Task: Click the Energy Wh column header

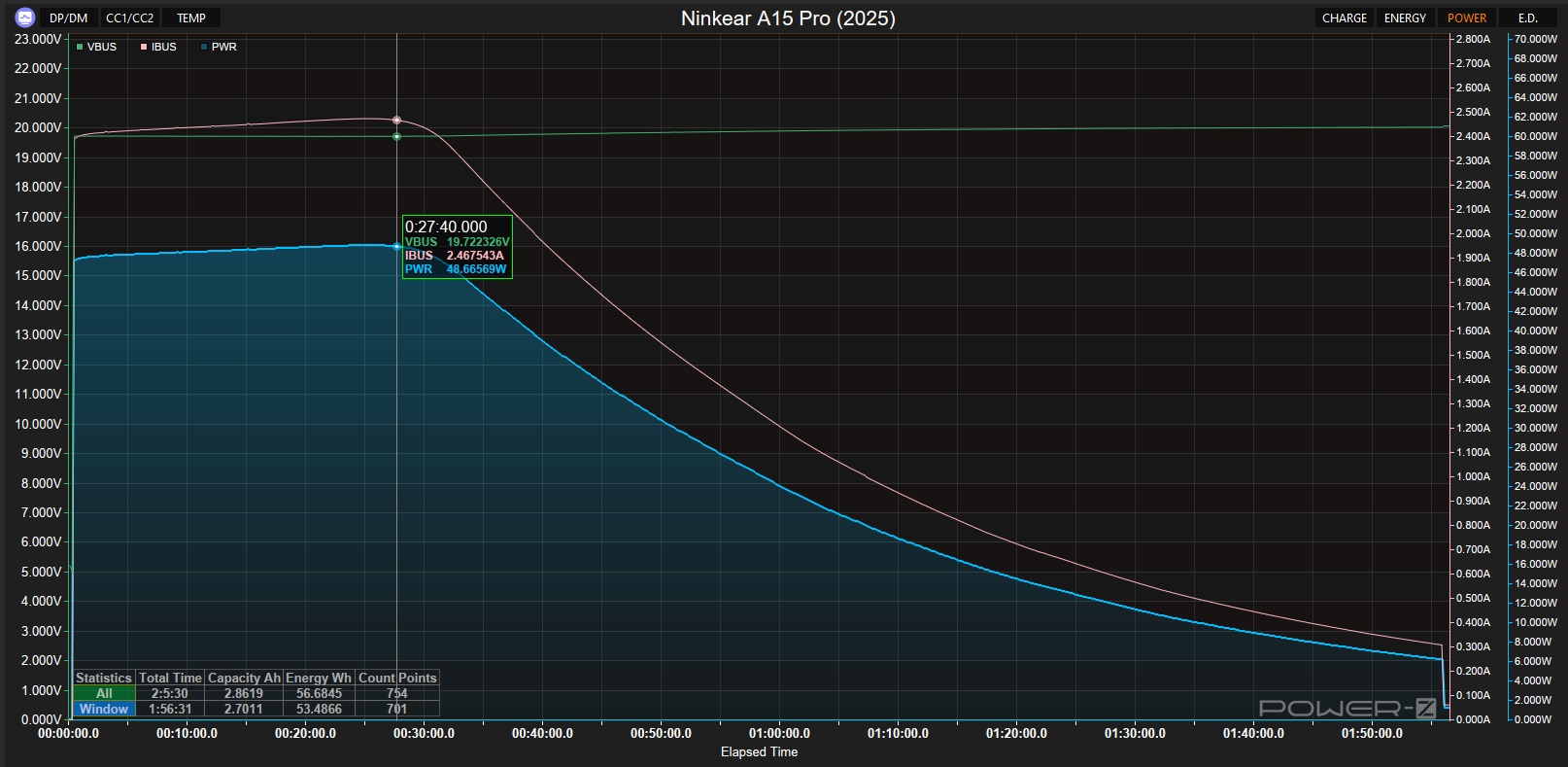Action: pos(319,678)
